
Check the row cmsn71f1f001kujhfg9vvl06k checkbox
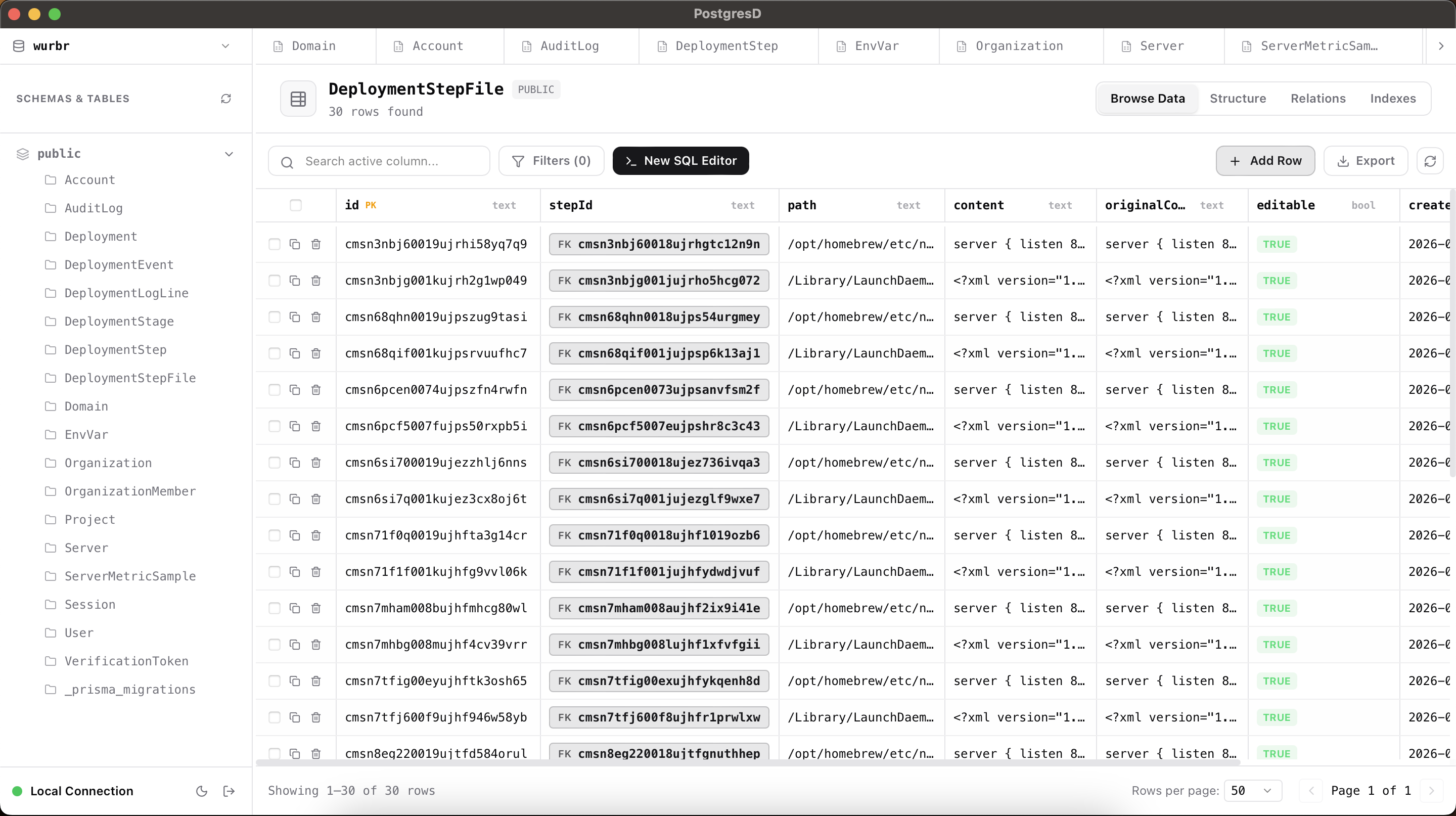coord(274,572)
